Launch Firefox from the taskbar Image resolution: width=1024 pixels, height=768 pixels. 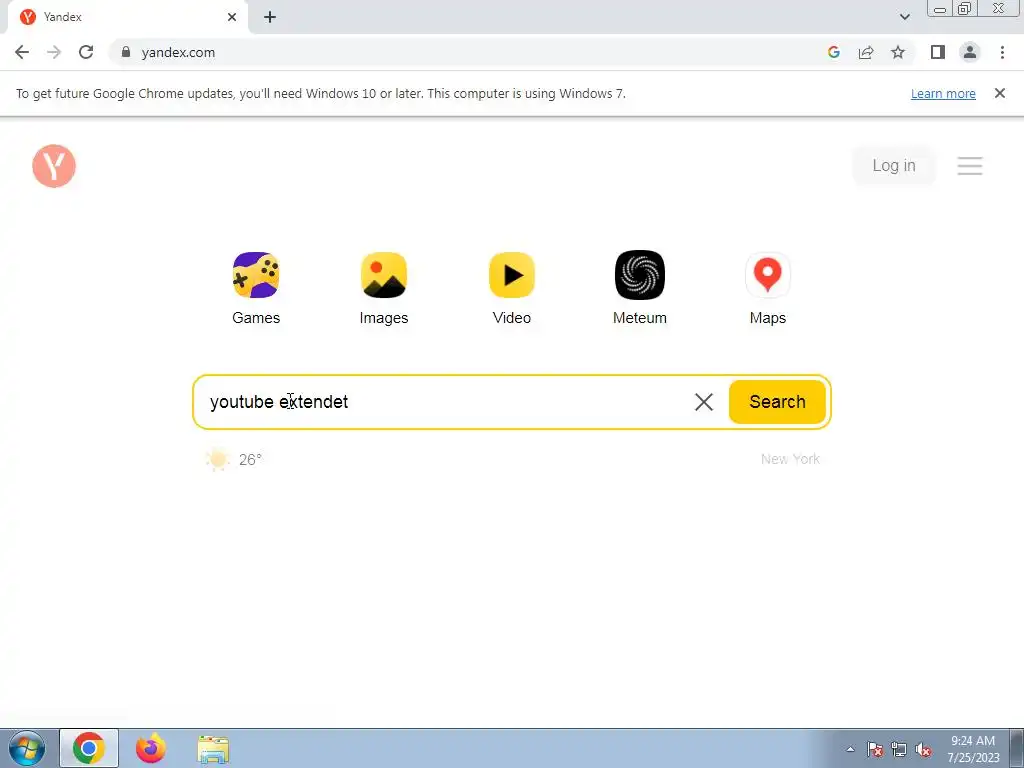point(151,748)
